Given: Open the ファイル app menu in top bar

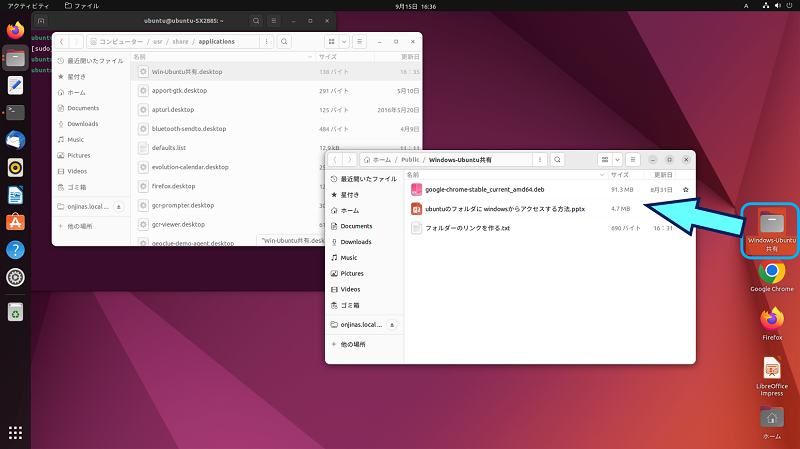Looking at the screenshot, I should (x=80, y=6).
